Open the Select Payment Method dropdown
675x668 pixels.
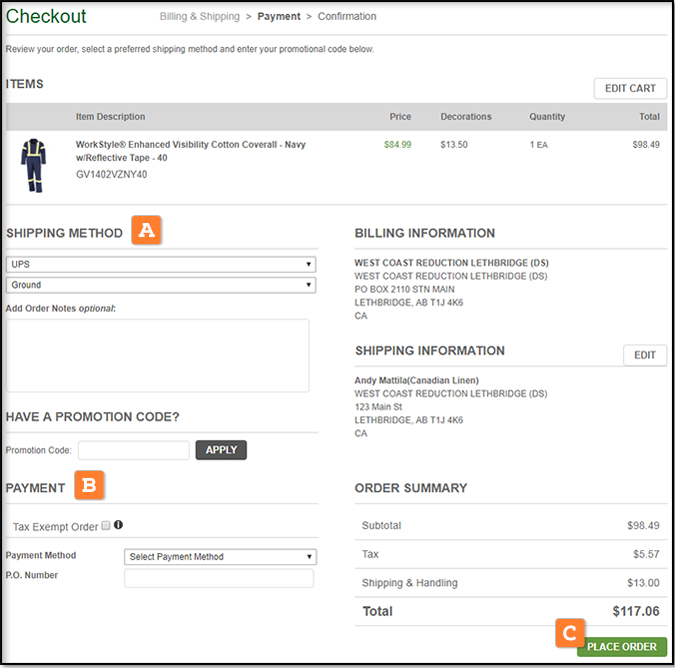(x=220, y=557)
